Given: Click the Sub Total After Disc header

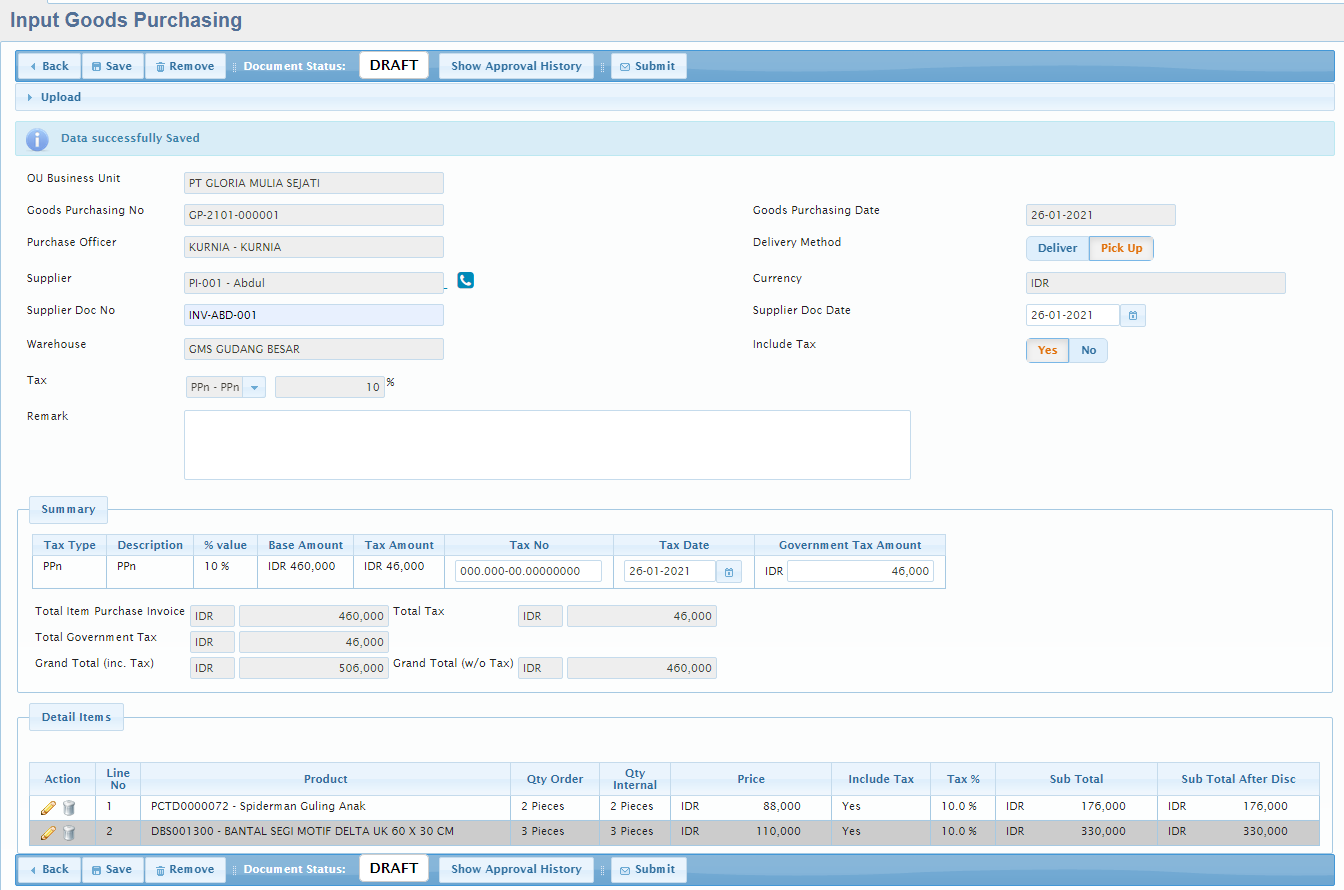Looking at the screenshot, I should click(1238, 779).
